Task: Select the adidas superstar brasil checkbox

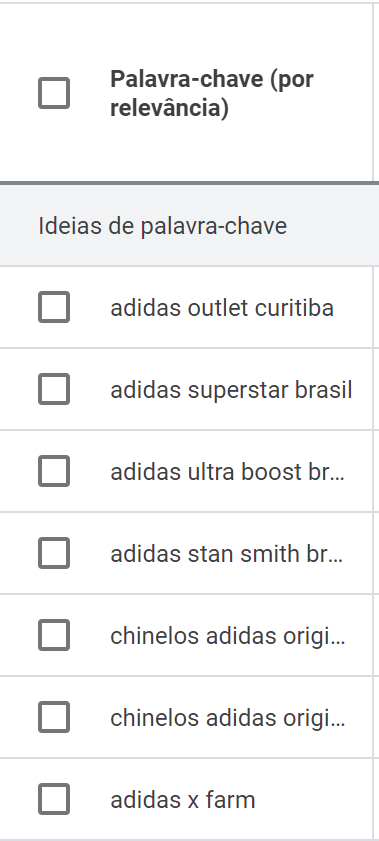Action: tap(54, 389)
